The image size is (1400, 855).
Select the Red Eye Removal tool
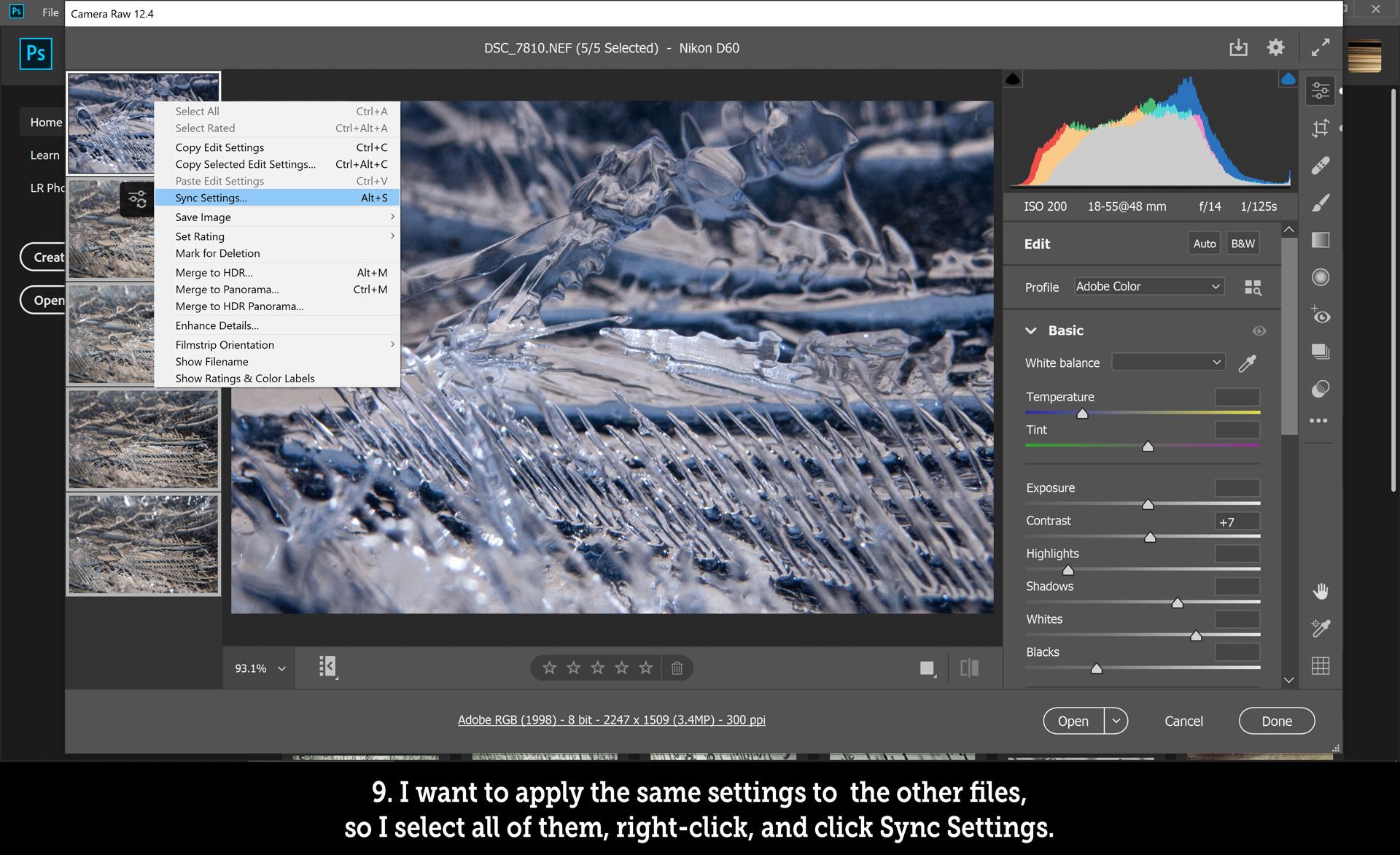[1320, 316]
